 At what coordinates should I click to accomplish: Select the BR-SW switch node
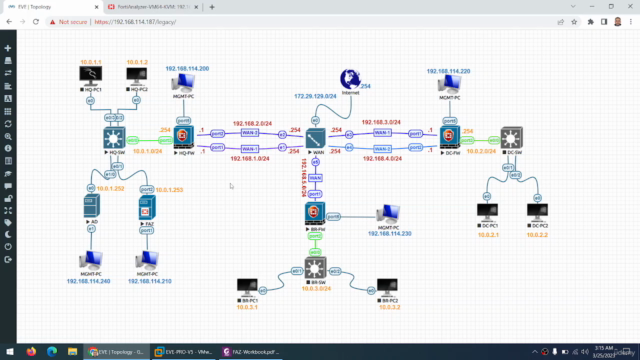[x=316, y=268]
